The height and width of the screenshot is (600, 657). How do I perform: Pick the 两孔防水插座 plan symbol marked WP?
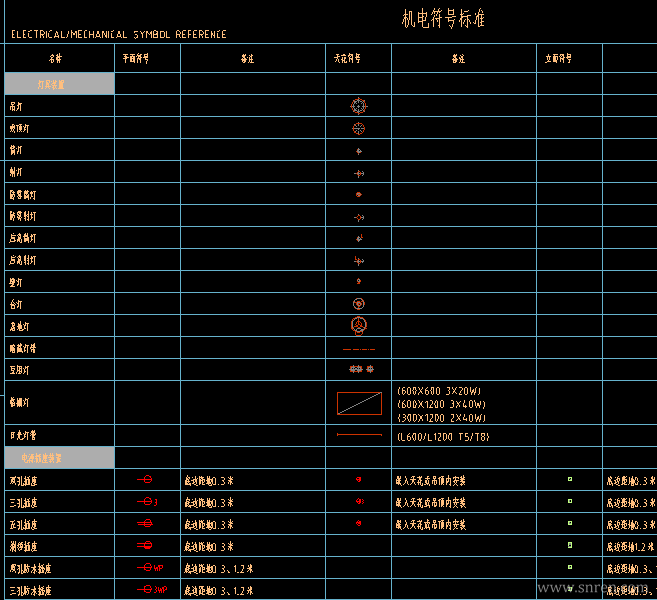pyautogui.click(x=150, y=567)
